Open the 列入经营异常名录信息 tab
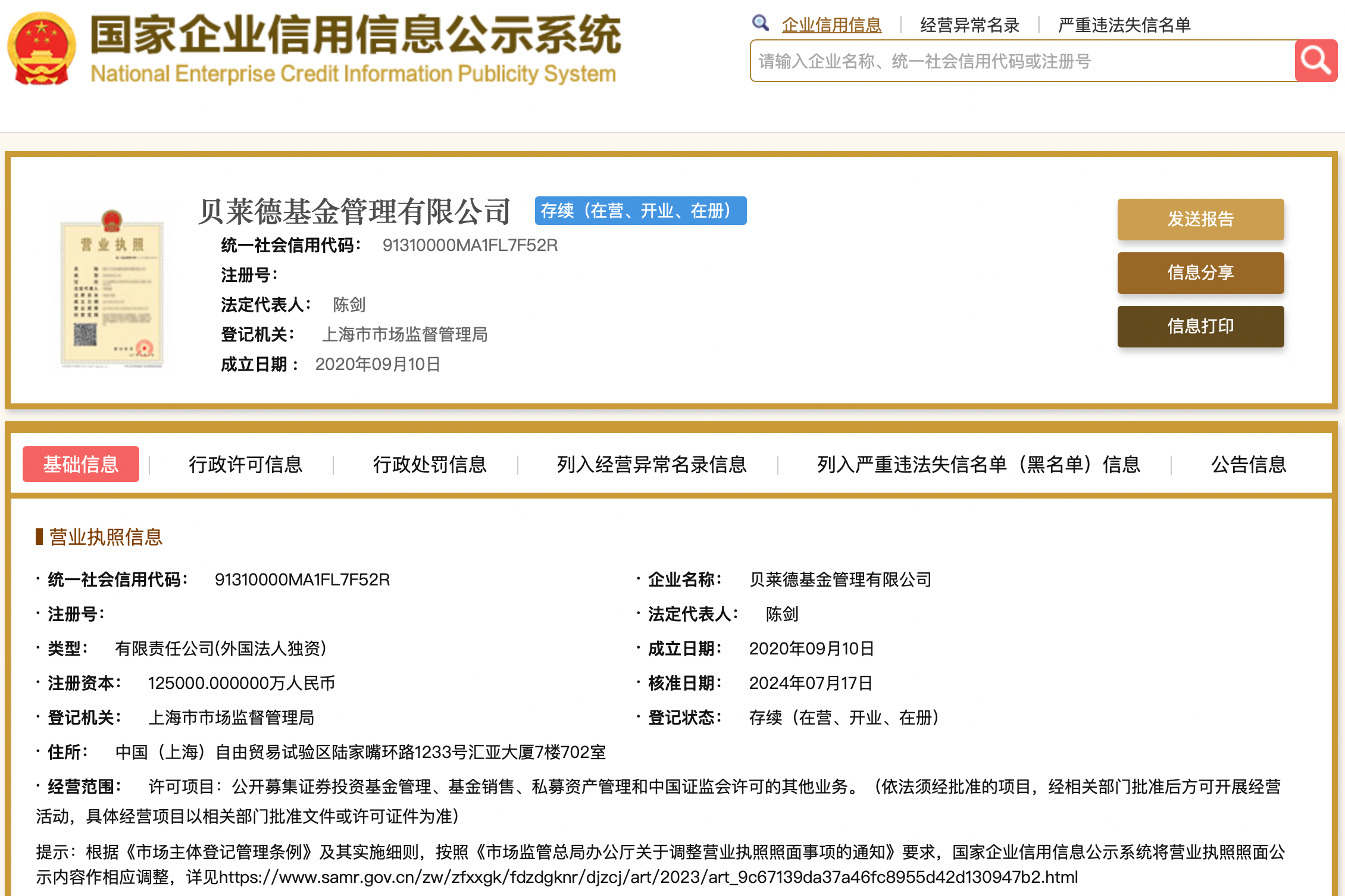The width and height of the screenshot is (1345, 896). [650, 465]
